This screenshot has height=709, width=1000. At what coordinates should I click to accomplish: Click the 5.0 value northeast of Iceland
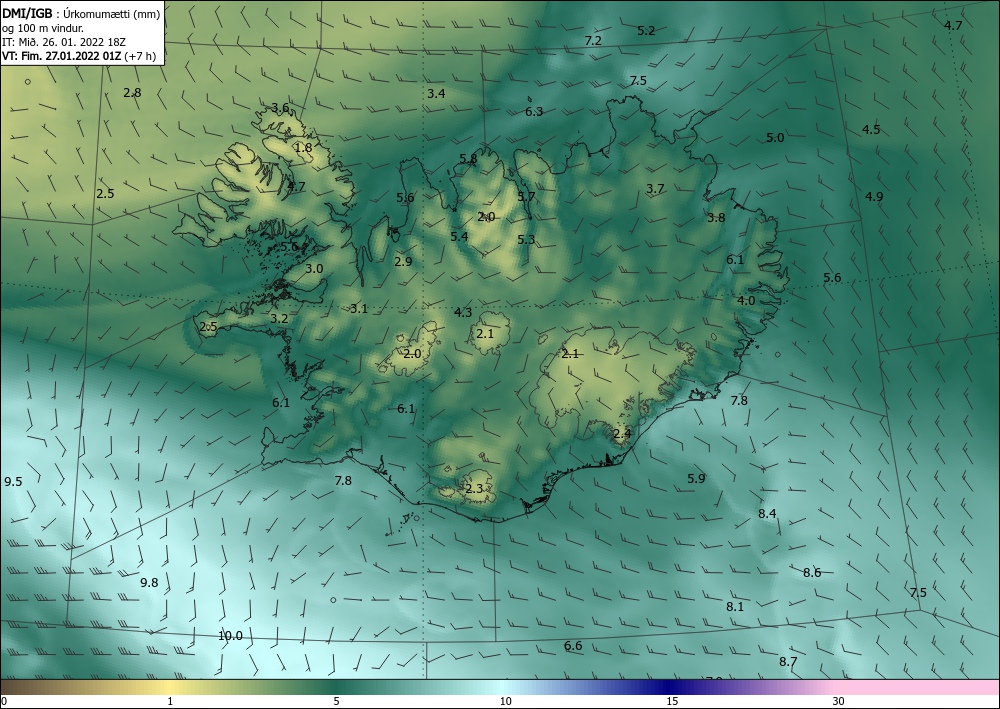pyautogui.click(x=775, y=138)
